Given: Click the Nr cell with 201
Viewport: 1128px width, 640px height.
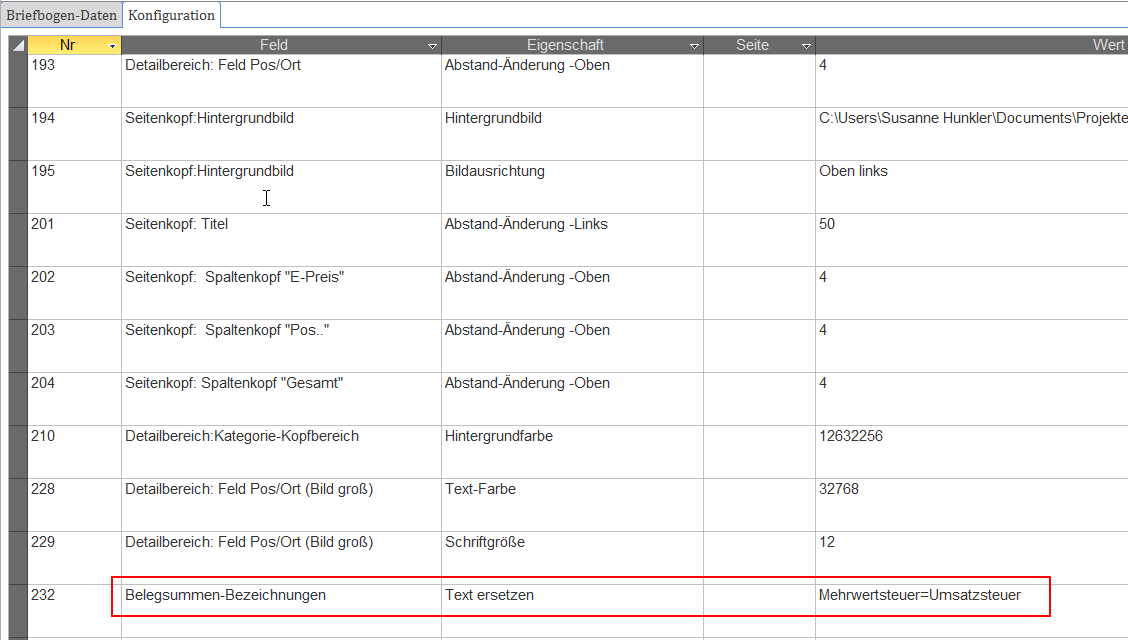Looking at the screenshot, I should point(44,224).
